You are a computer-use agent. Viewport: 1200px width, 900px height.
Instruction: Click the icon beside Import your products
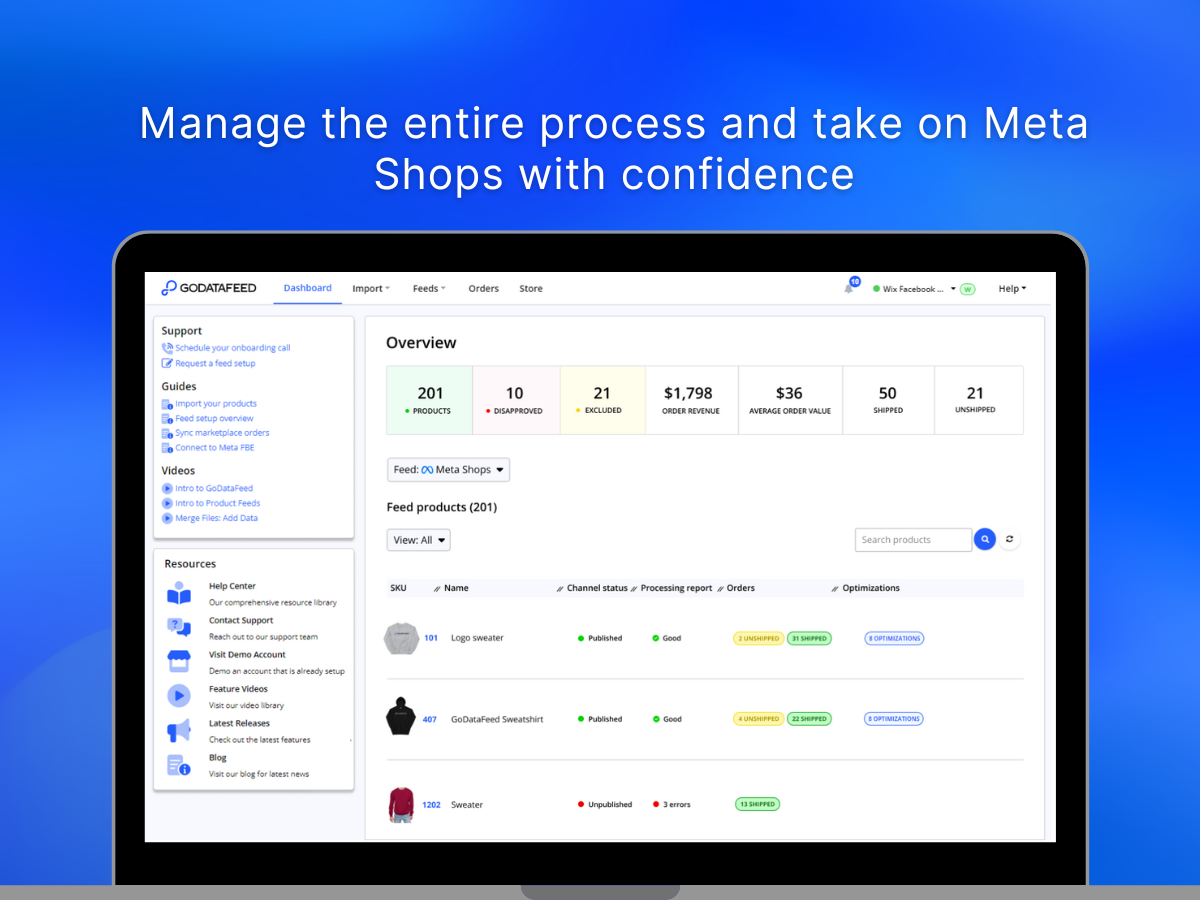click(167, 404)
